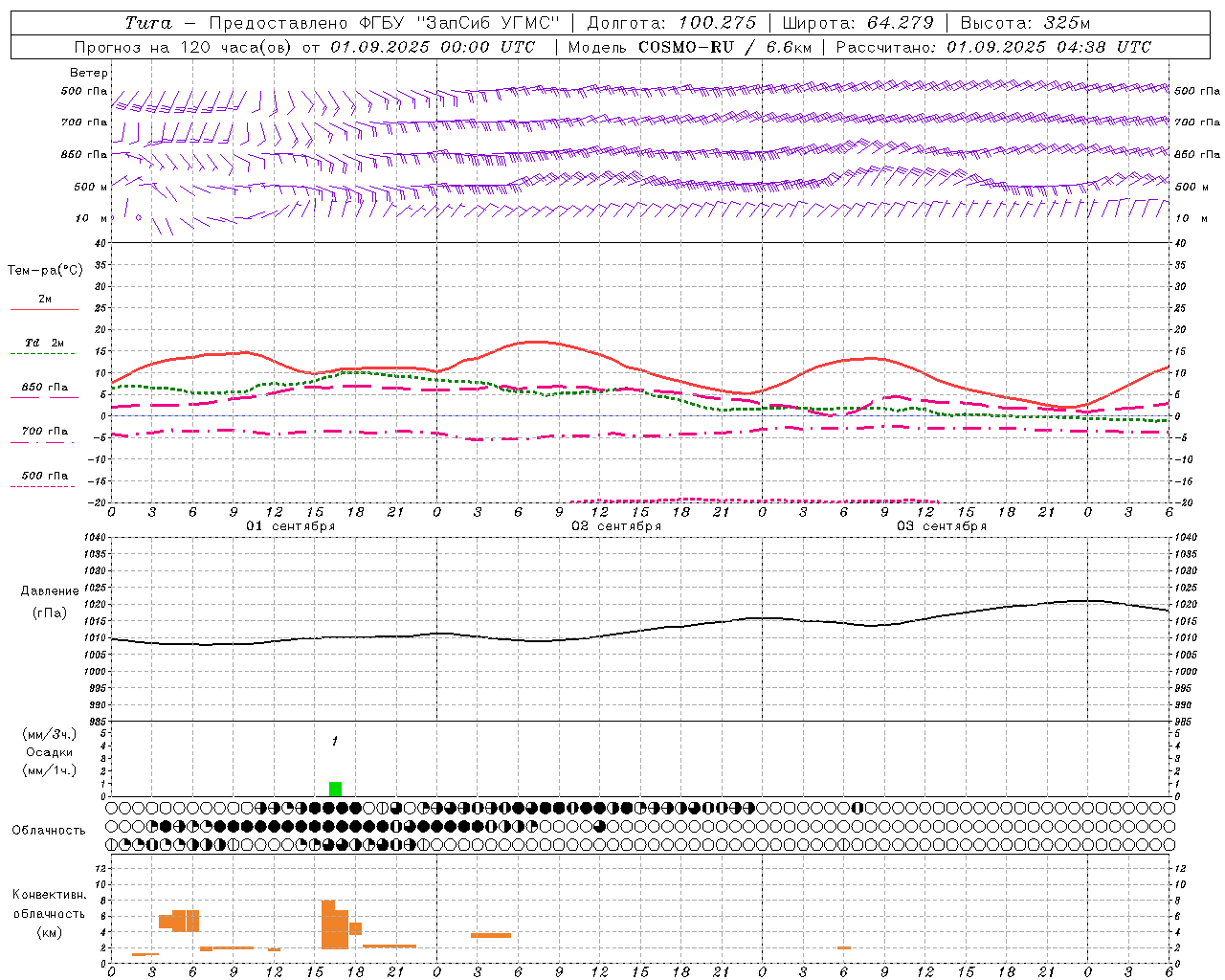This screenshot has width=1225, height=980.
Task: Click the station name "Tura" in the header
Action: tap(148, 23)
